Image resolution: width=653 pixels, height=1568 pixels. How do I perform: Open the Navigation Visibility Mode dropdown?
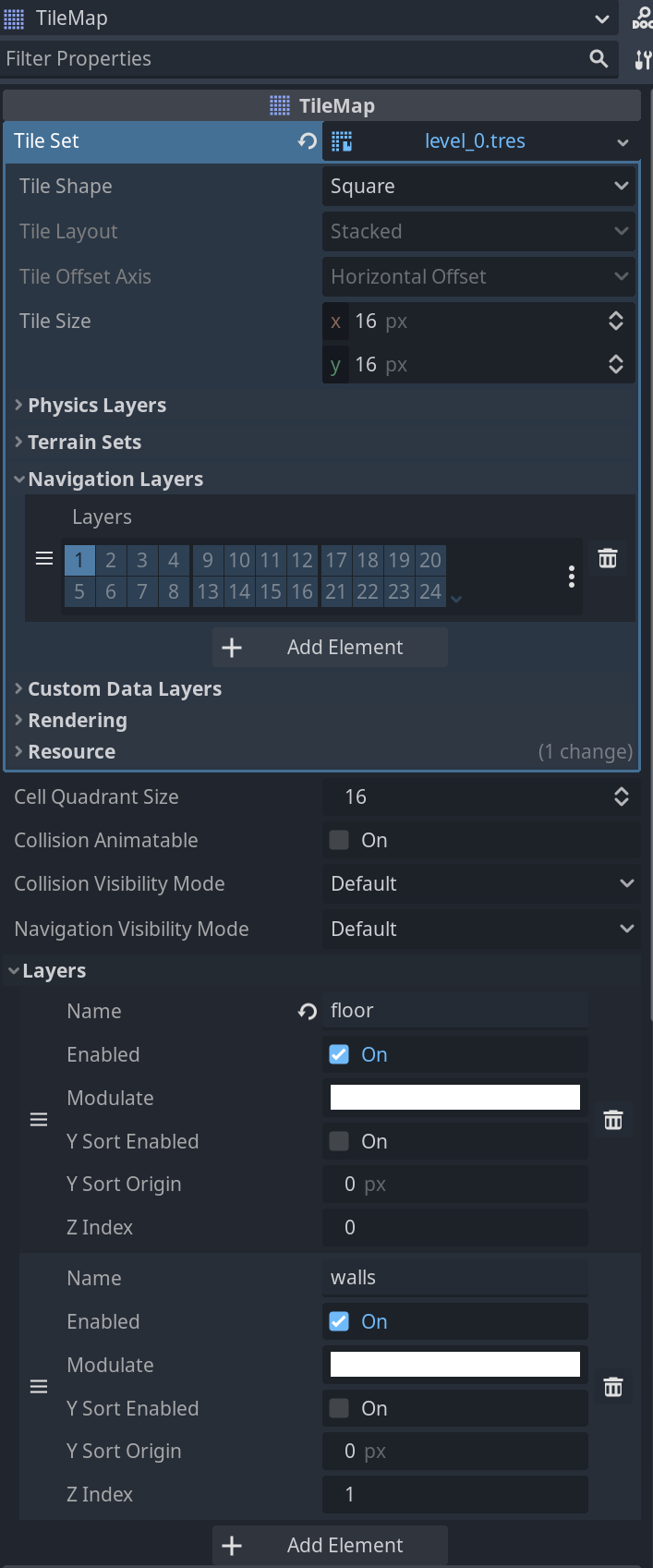(480, 929)
